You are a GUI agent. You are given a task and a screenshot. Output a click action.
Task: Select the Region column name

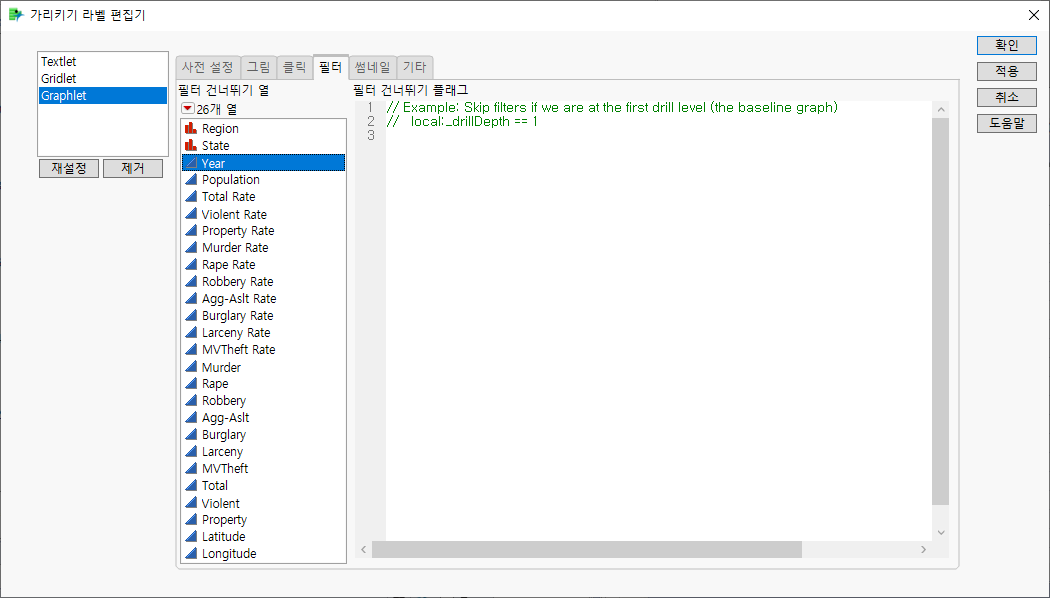220,129
